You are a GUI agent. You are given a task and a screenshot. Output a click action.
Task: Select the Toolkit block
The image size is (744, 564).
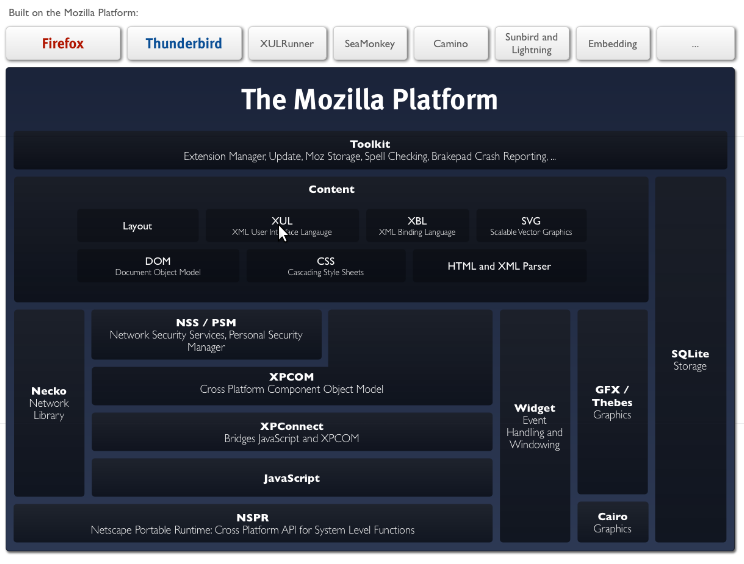[x=370, y=150]
